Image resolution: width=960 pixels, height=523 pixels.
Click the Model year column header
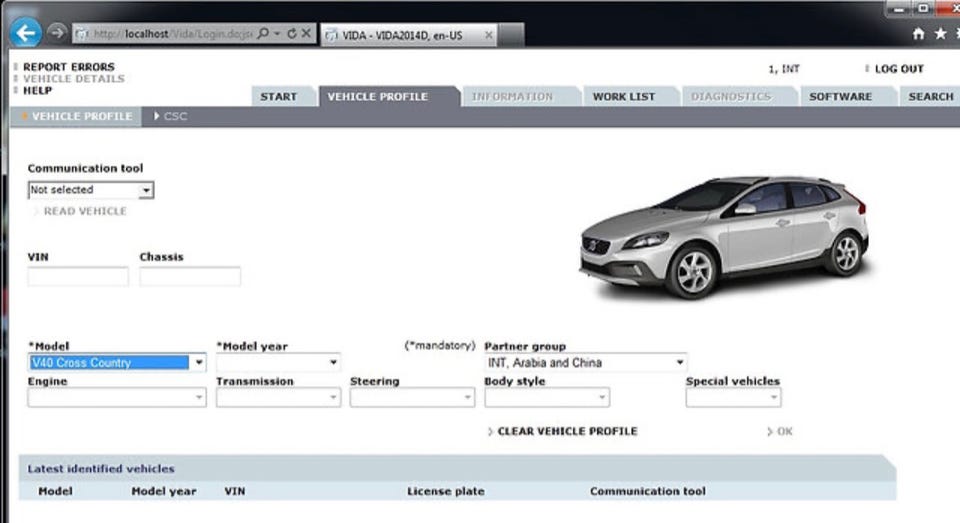pyautogui.click(x=163, y=491)
